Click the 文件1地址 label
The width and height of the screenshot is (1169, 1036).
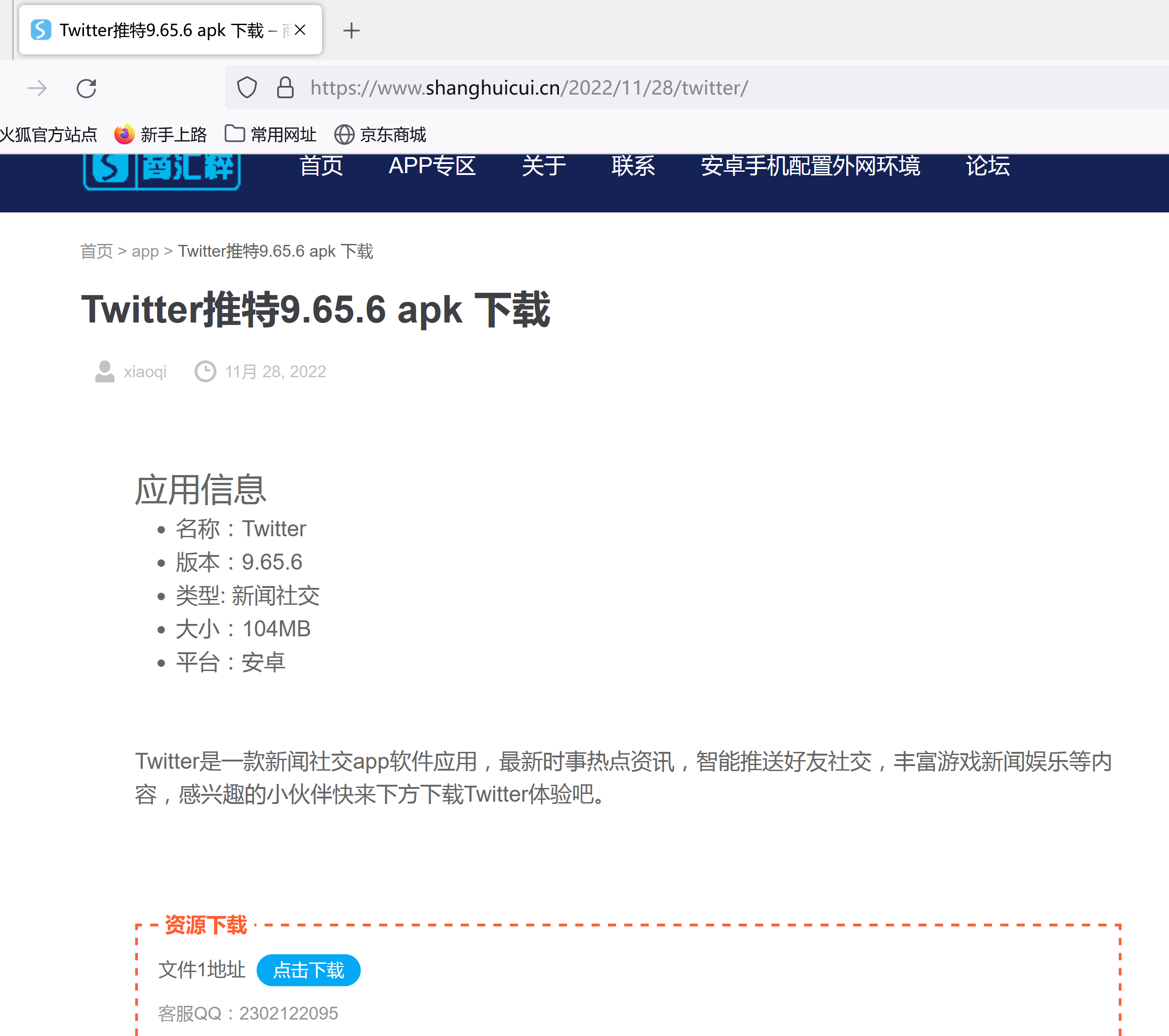[x=202, y=970]
